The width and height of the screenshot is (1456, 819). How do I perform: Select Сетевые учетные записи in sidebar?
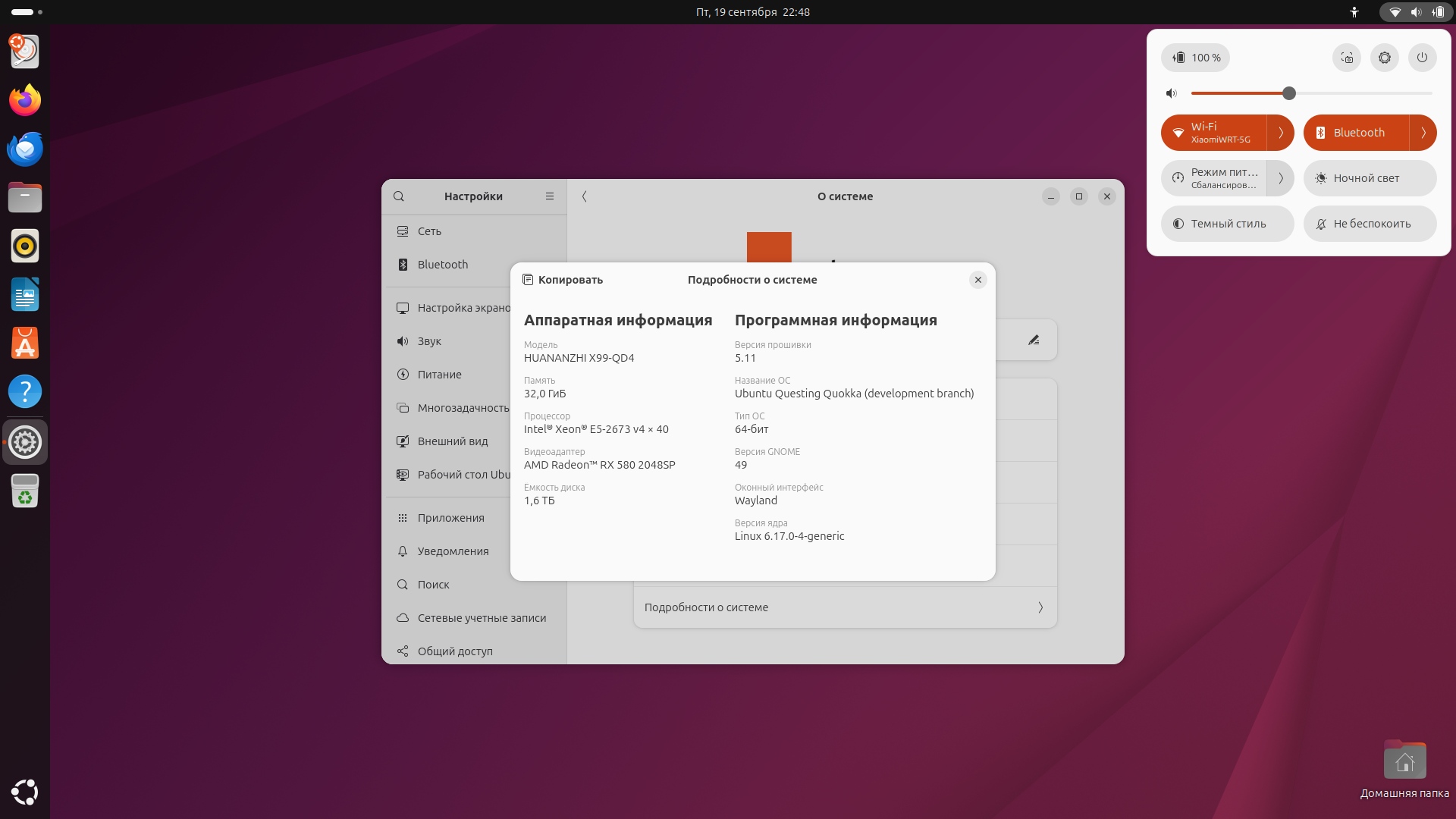[474, 618]
